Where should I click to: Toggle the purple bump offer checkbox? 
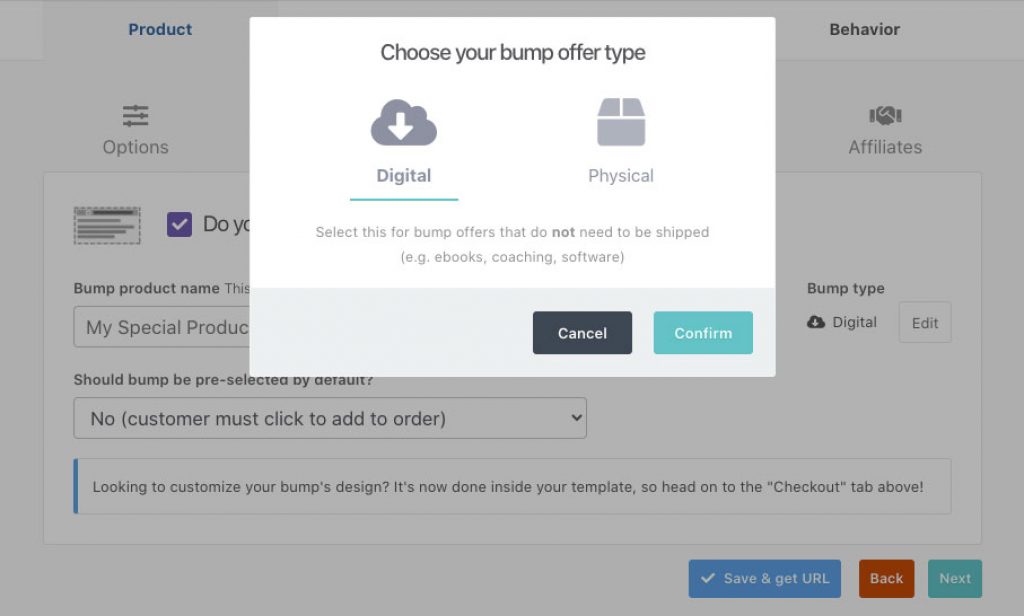(x=179, y=225)
